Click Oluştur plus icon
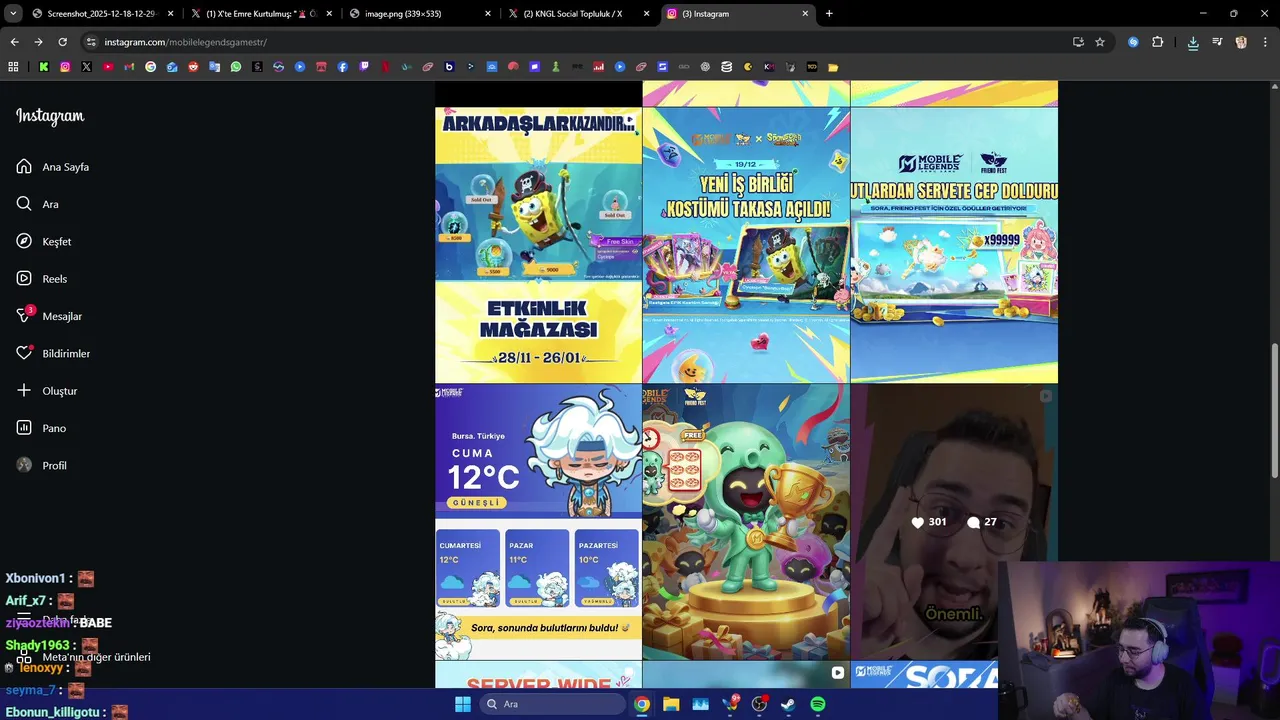The width and height of the screenshot is (1280, 720). [x=24, y=390]
